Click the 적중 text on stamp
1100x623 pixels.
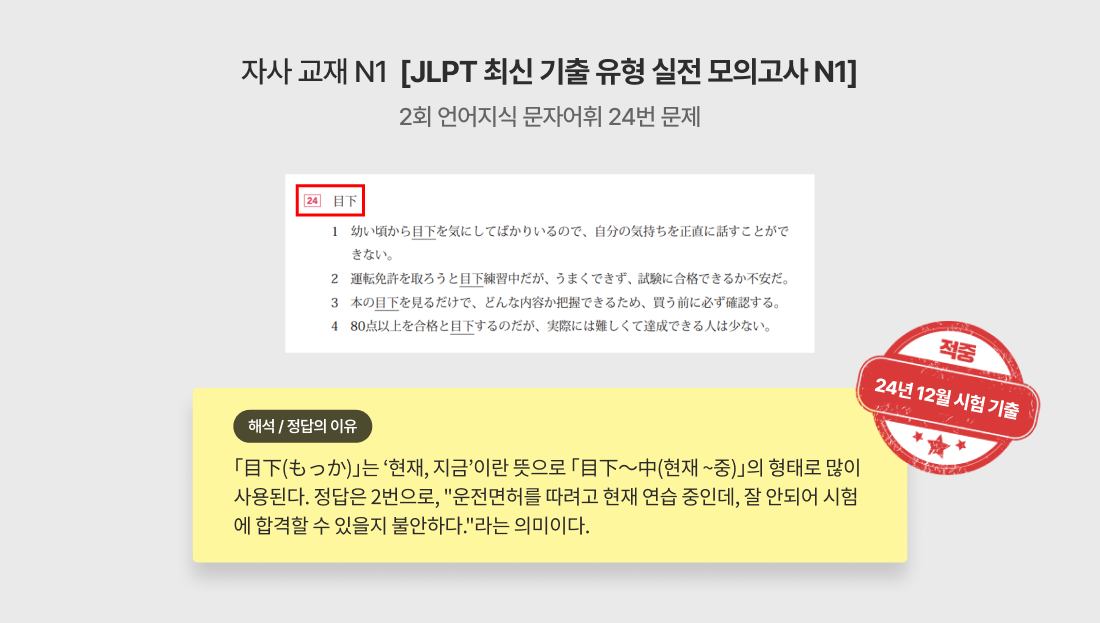[x=958, y=349]
